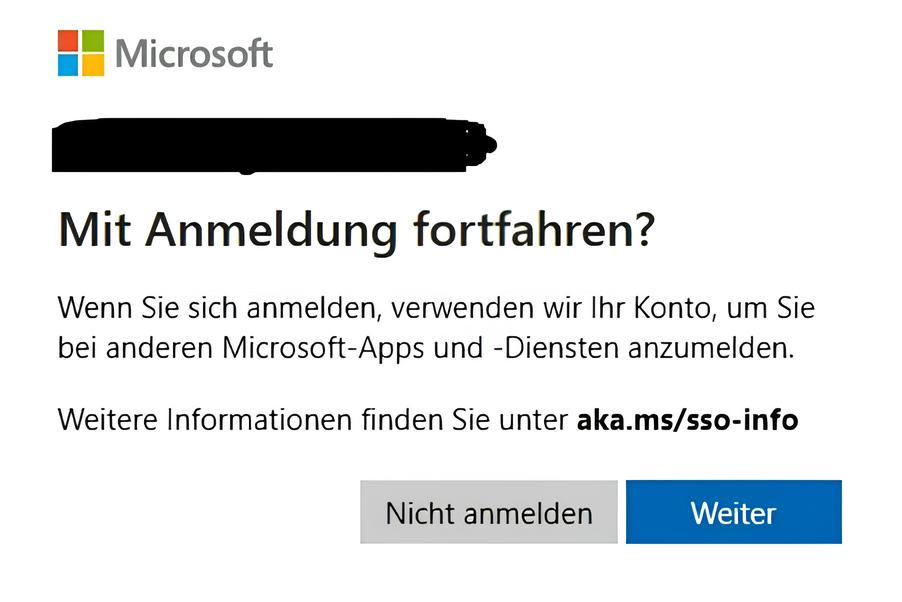Select the heading Mit Anmeldung fortfahren?
This screenshot has height=602, width=902.
(355, 230)
